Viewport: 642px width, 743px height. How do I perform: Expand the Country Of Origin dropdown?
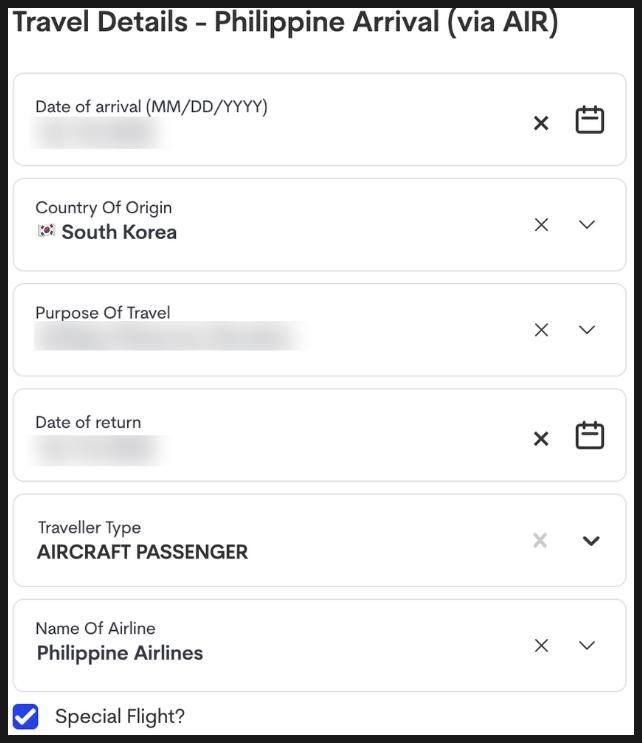[587, 225]
